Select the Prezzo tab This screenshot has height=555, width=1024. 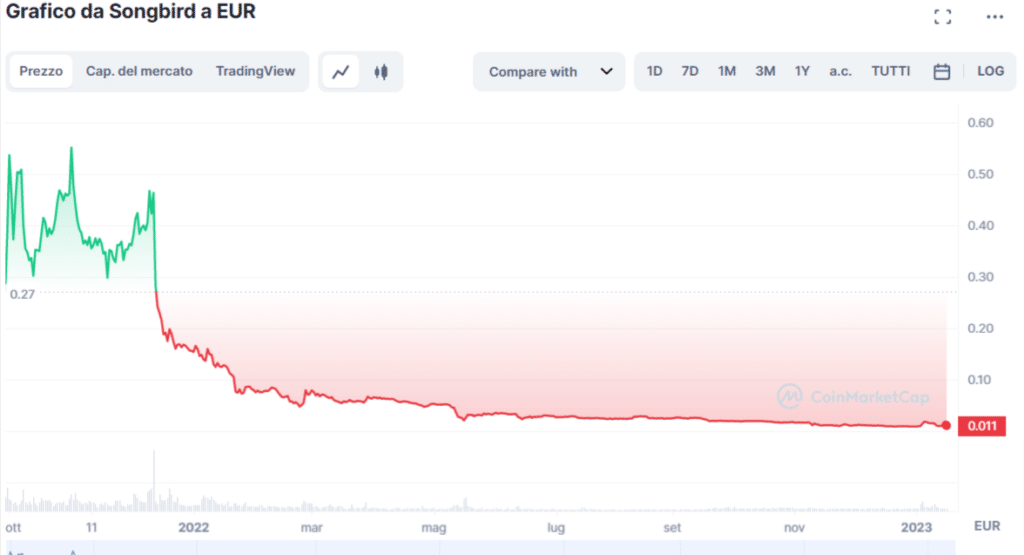coord(40,71)
